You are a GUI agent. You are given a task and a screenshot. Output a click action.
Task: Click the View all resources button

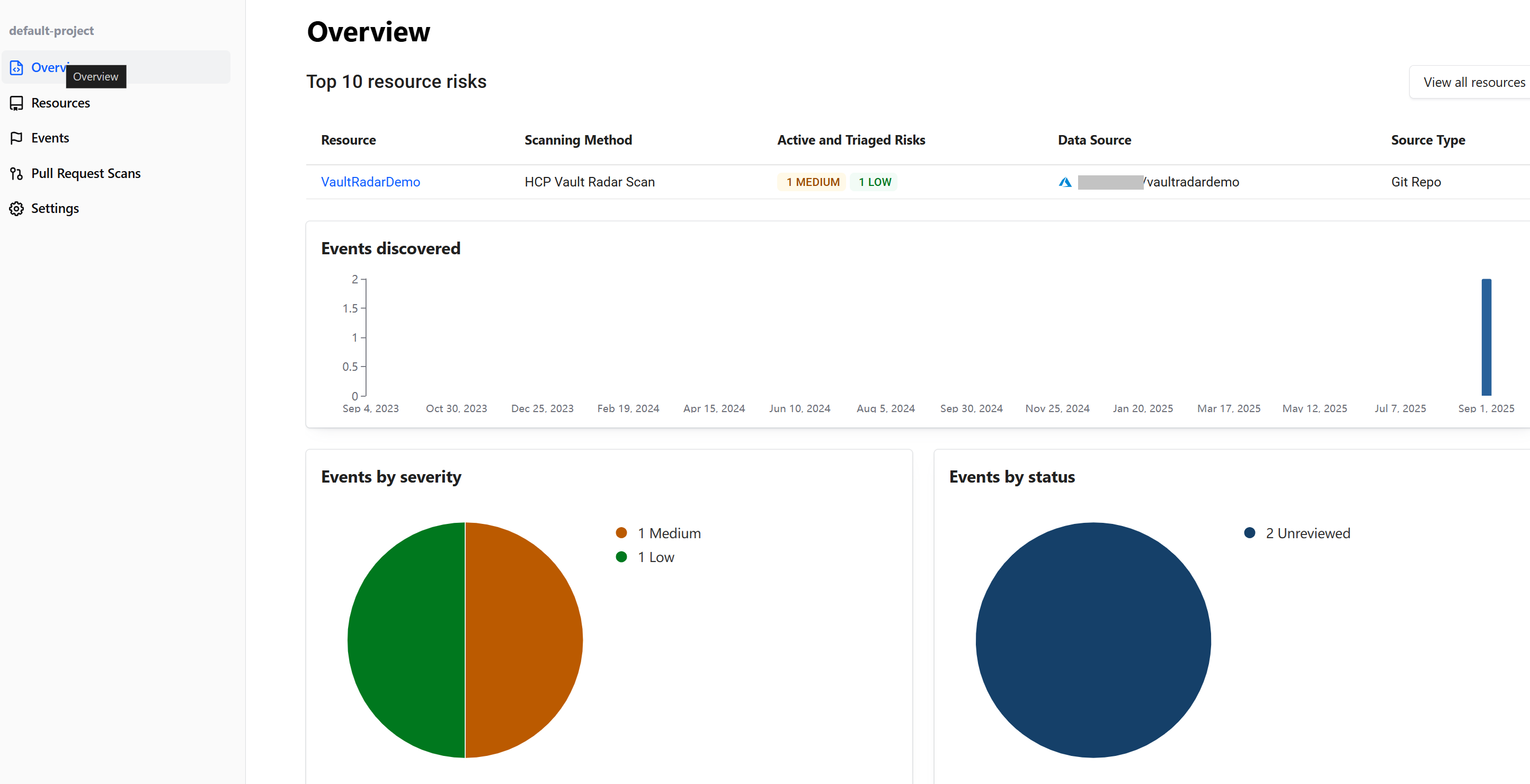tap(1473, 83)
